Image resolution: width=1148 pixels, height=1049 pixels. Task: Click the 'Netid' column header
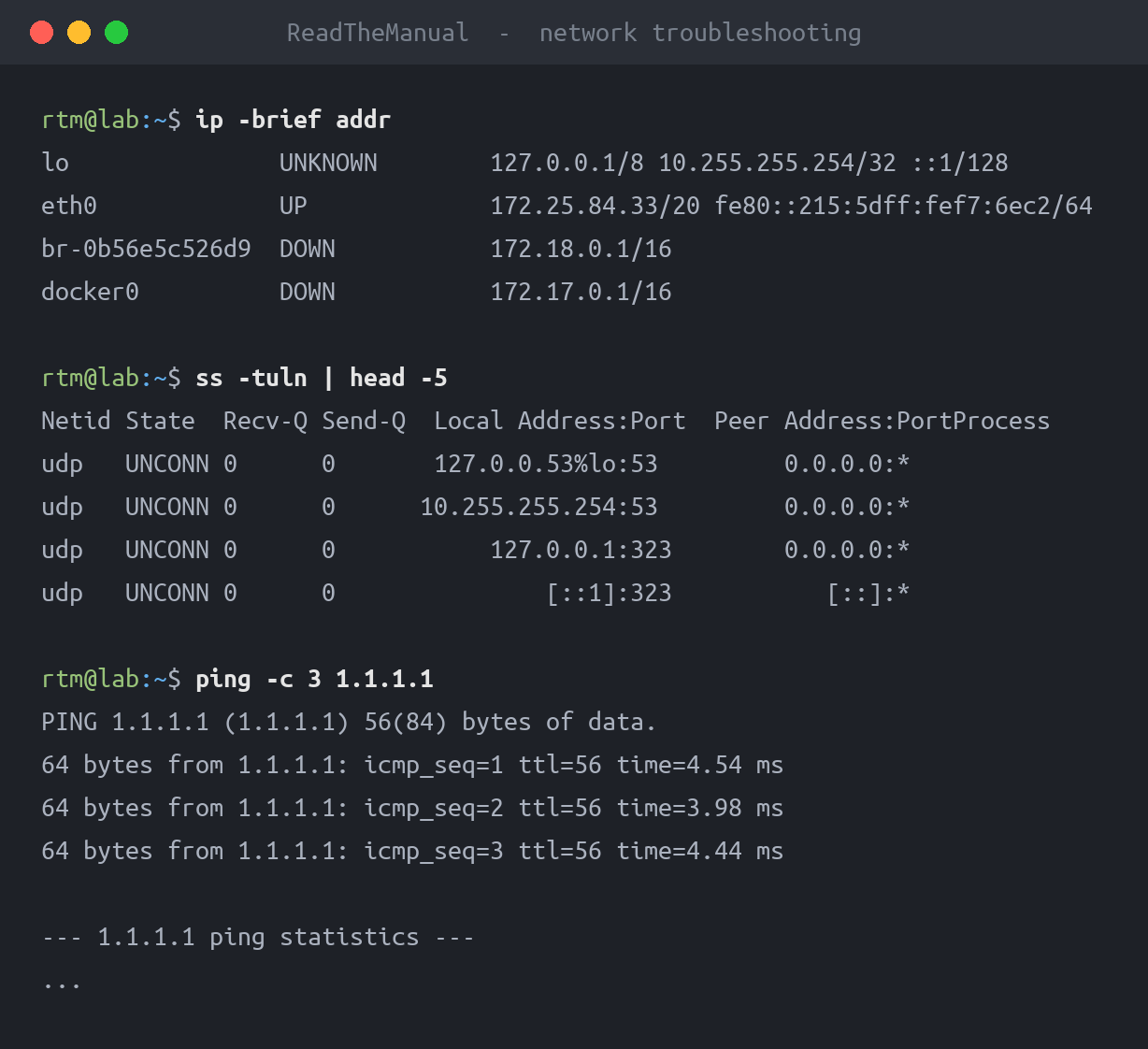click(76, 421)
